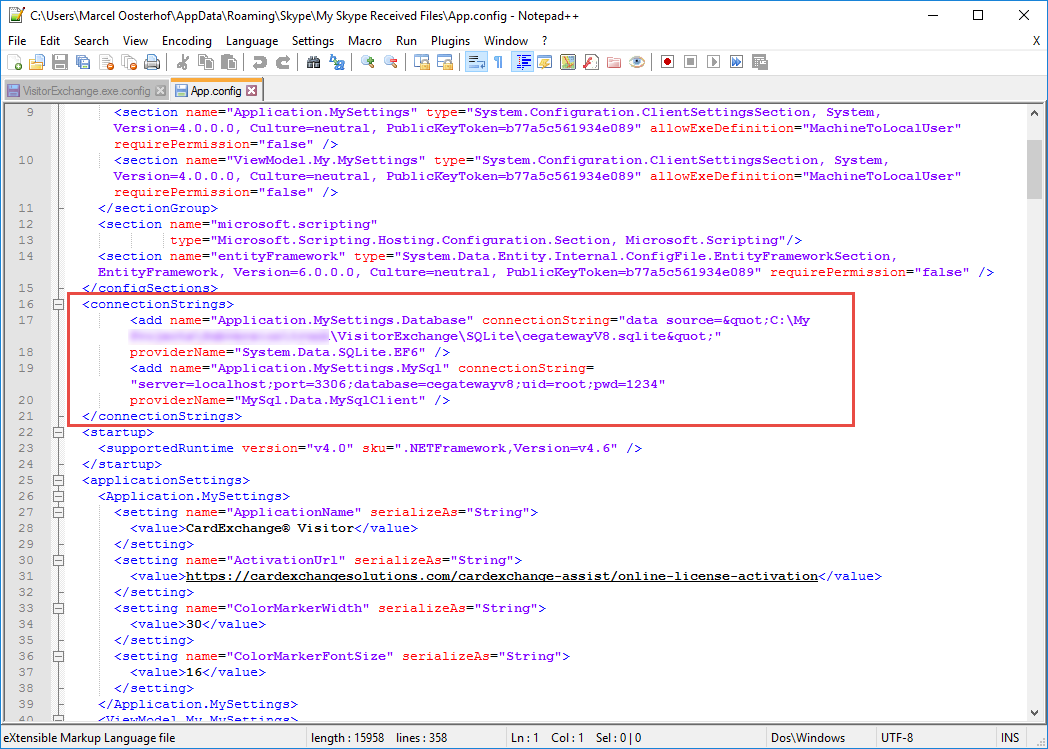Click the vertical scrollbar thumb
Screen dimensions: 1048x749
point(1034,169)
